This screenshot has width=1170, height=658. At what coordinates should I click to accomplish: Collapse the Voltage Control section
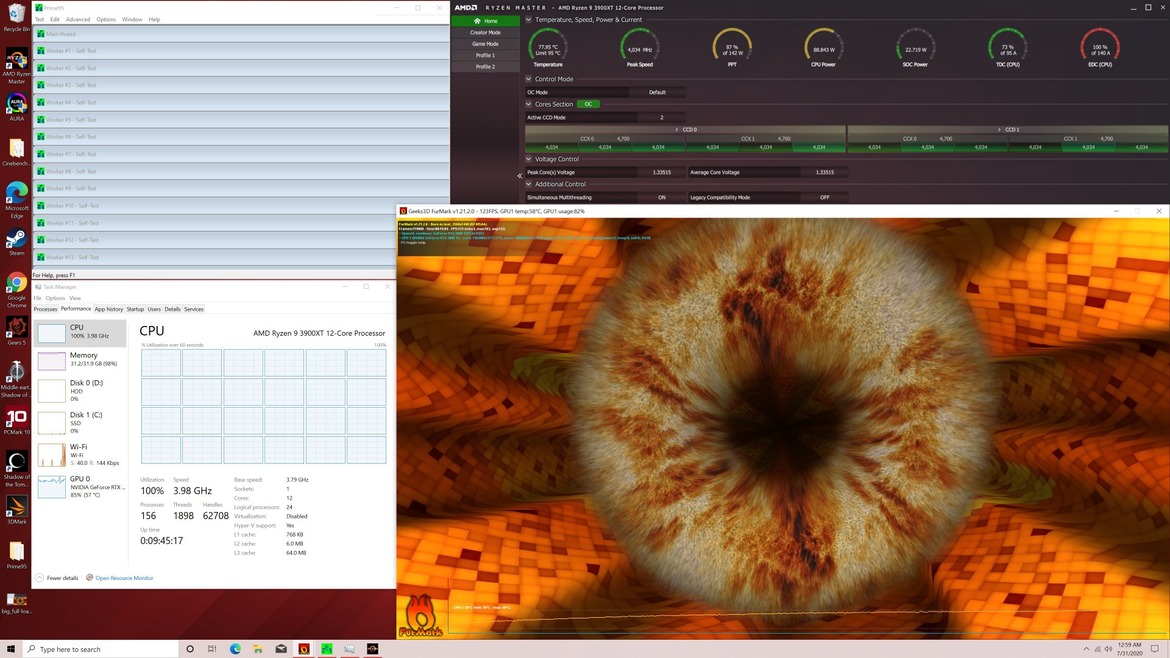pyautogui.click(x=529, y=159)
